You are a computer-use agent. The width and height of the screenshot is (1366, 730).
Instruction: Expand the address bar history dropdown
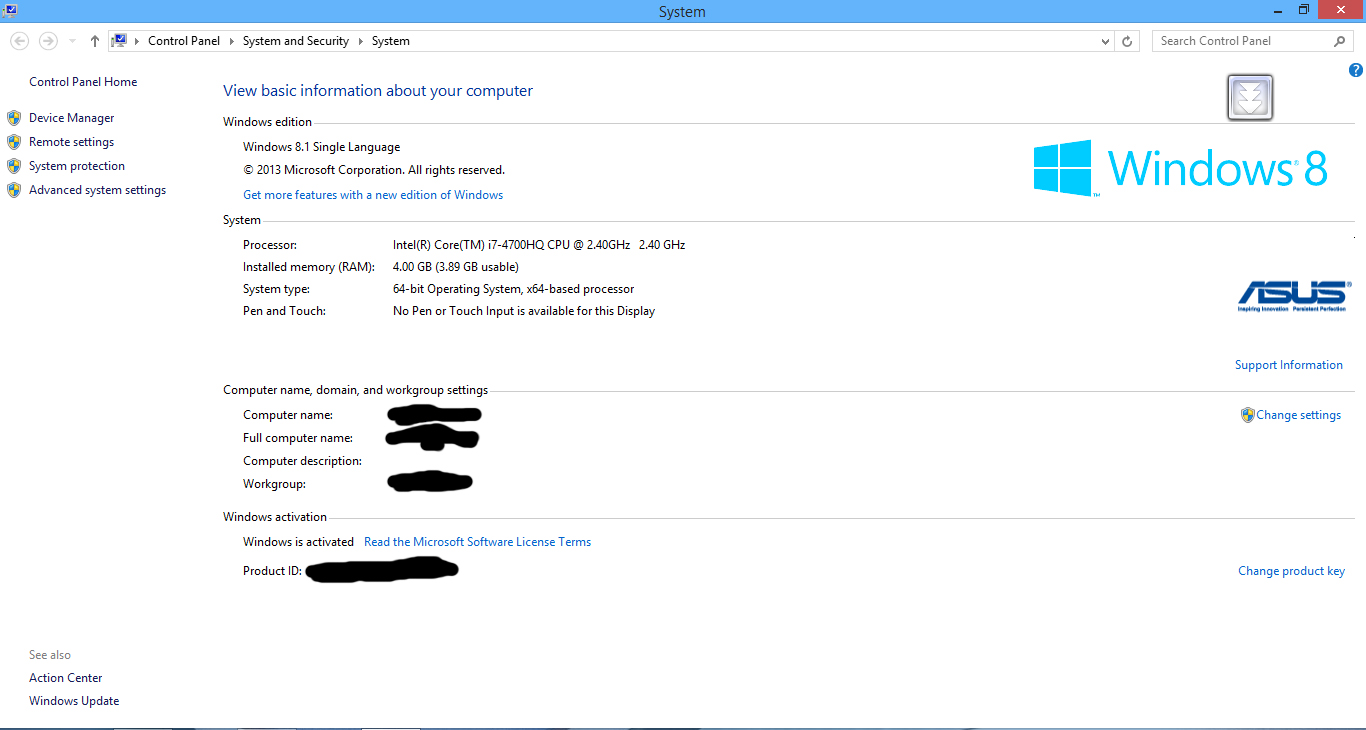[1105, 41]
